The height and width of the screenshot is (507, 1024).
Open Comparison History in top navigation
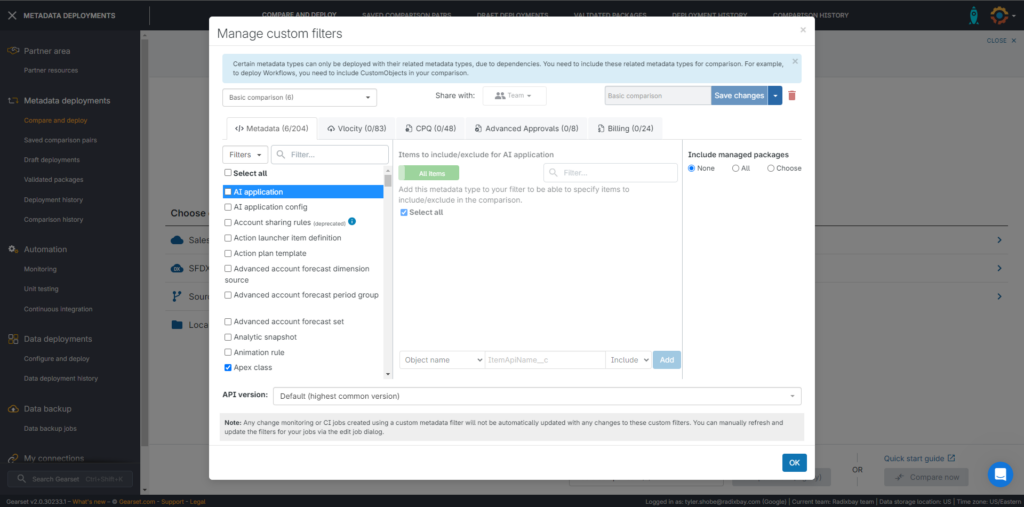[810, 15]
